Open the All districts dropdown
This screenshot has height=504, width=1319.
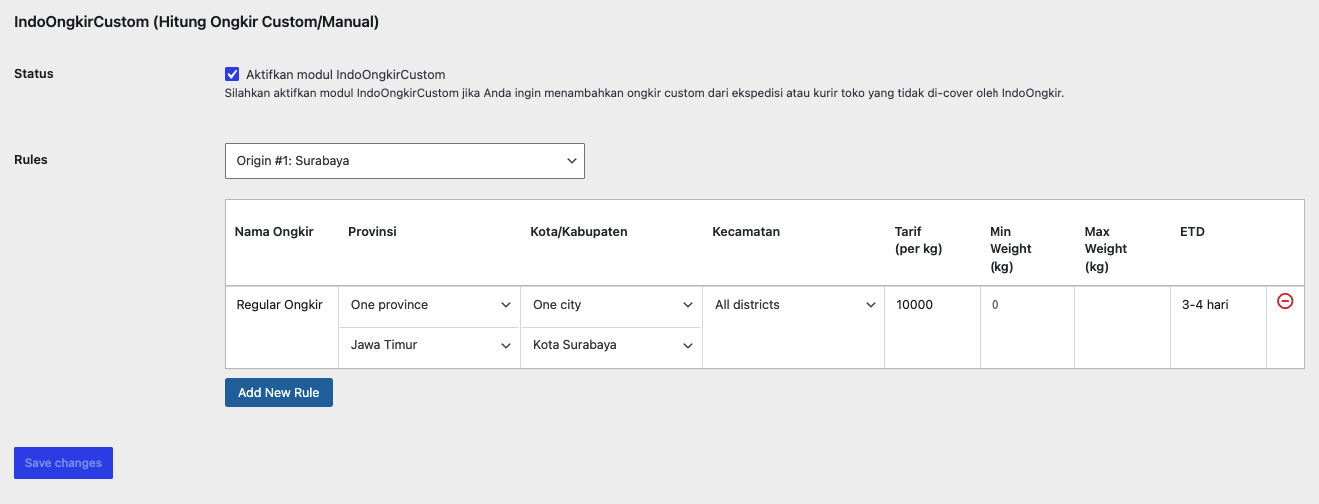(x=794, y=305)
